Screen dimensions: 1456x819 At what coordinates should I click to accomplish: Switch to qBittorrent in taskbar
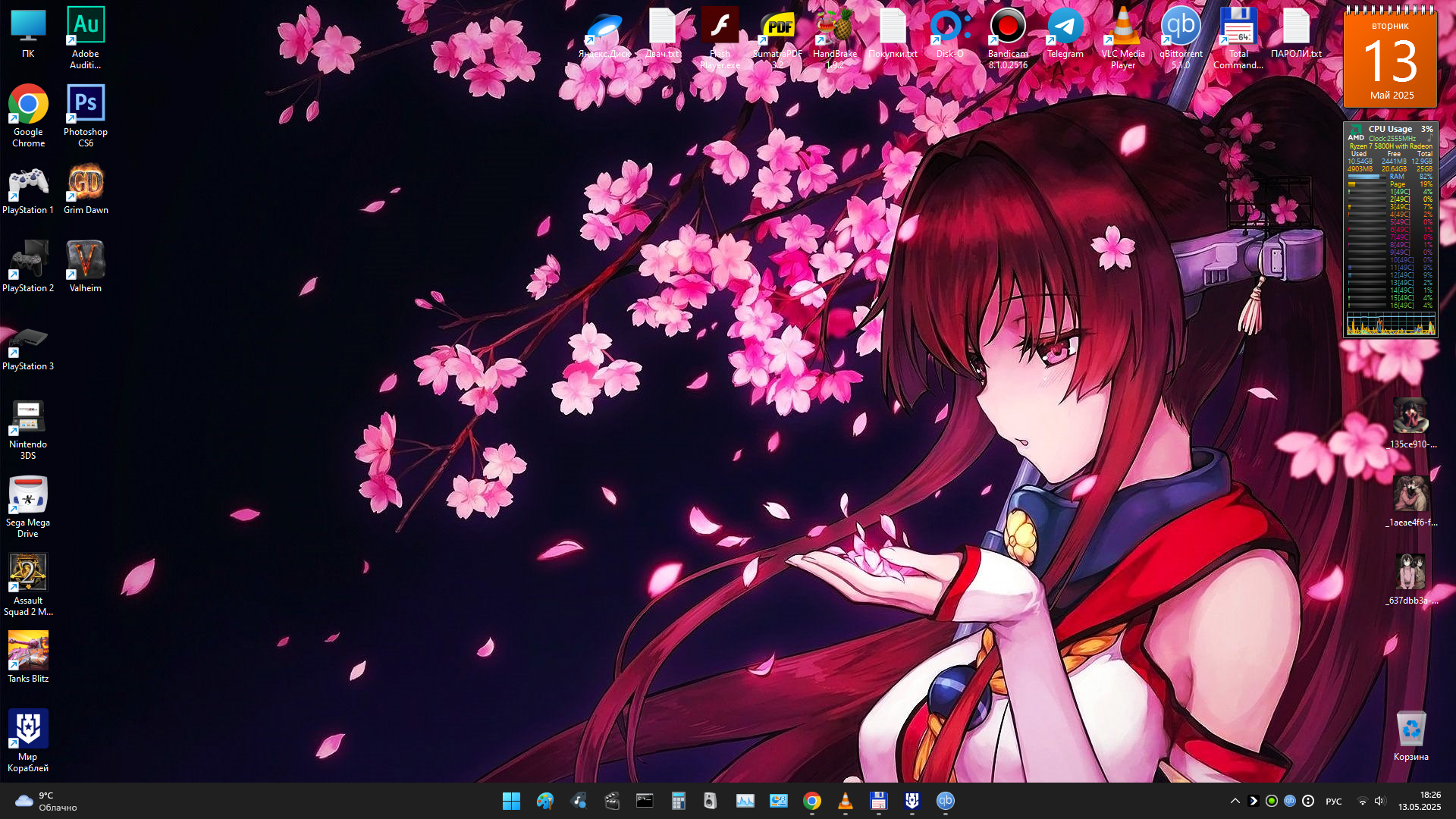[x=945, y=801]
